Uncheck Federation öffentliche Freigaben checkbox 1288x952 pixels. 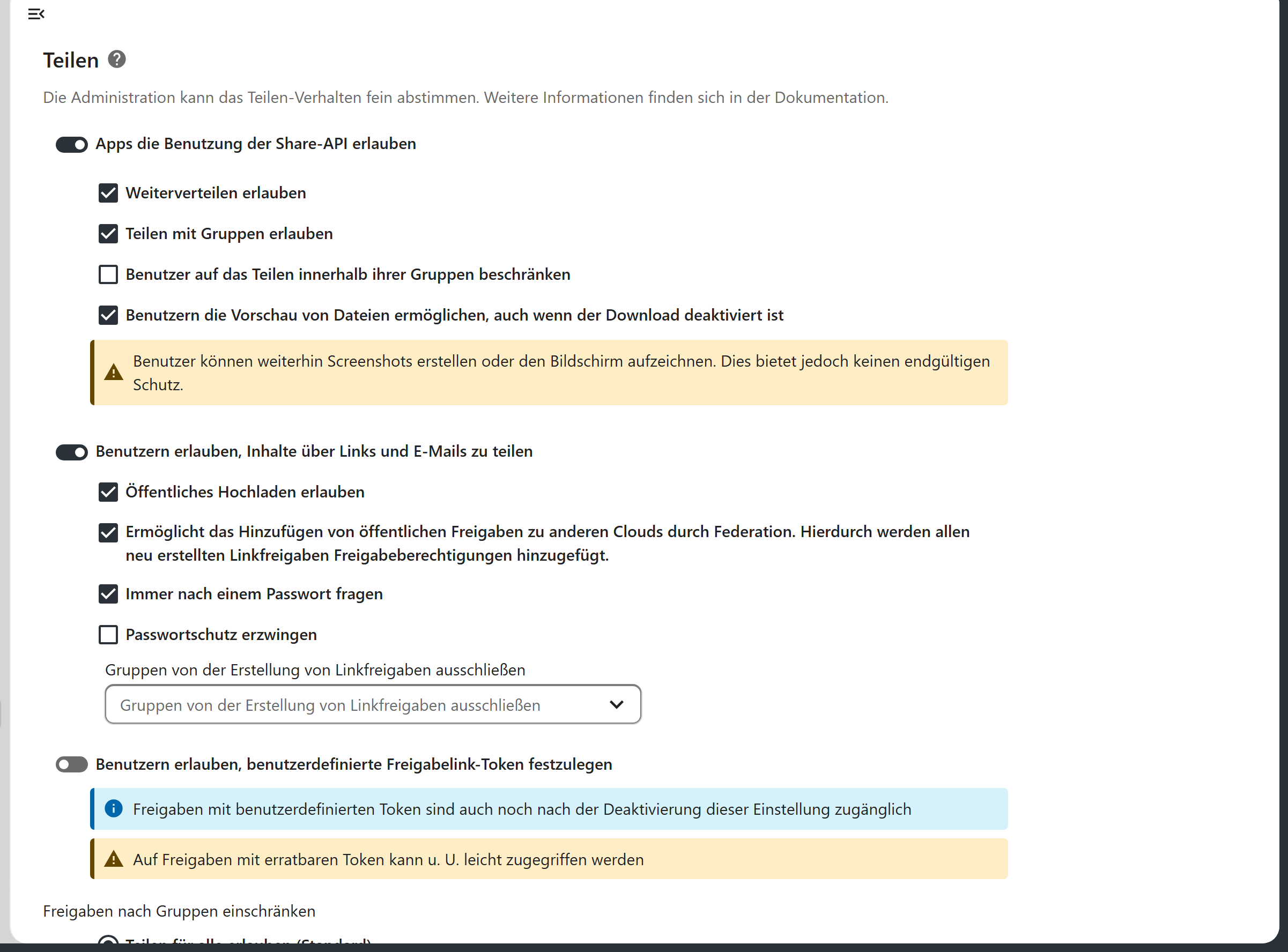(108, 532)
